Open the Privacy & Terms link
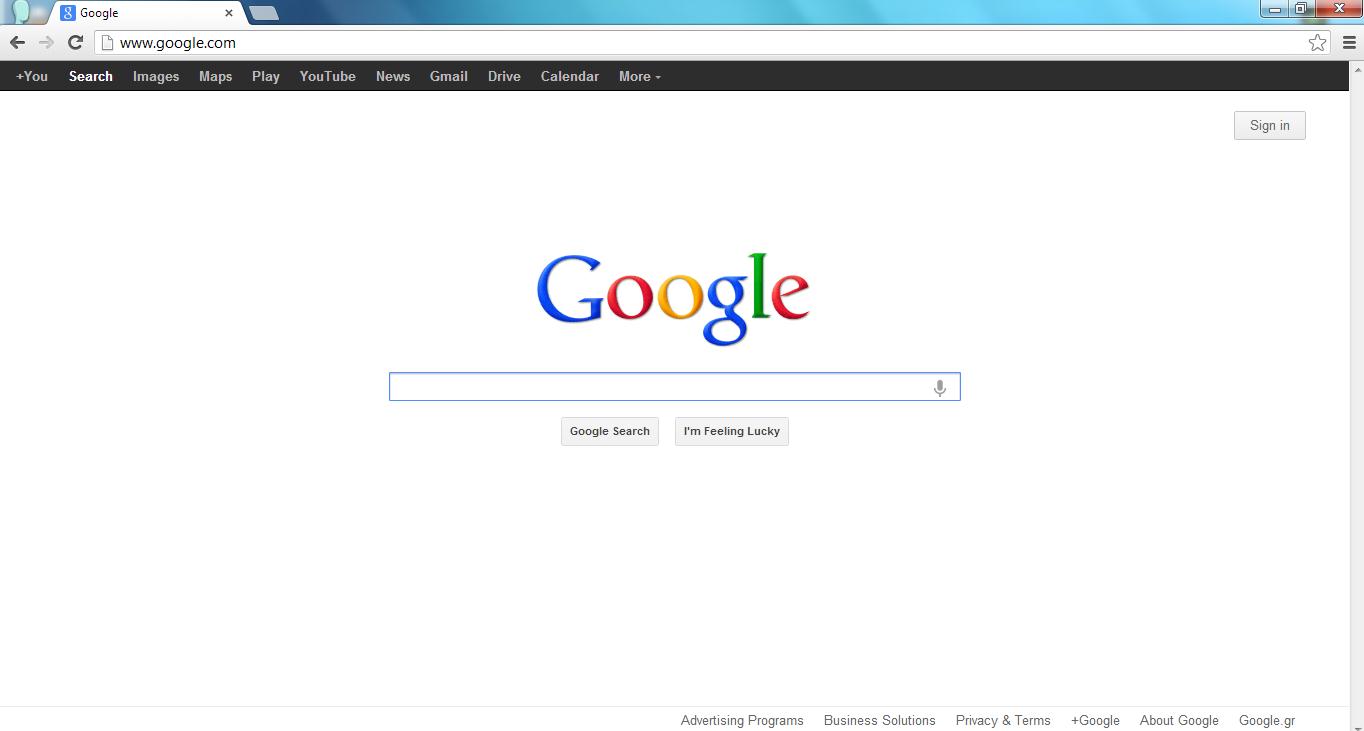 pos(1003,720)
